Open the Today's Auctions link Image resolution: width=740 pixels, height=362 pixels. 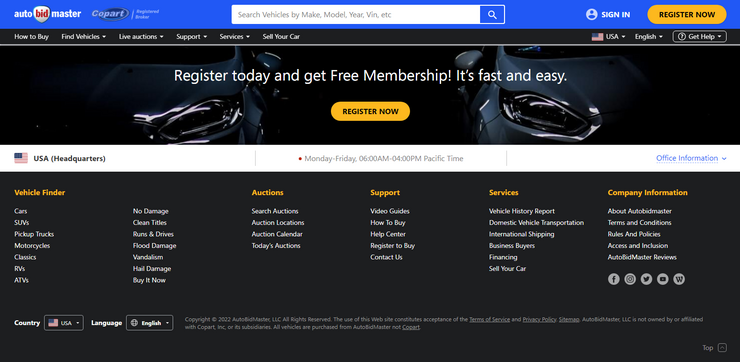click(276, 245)
